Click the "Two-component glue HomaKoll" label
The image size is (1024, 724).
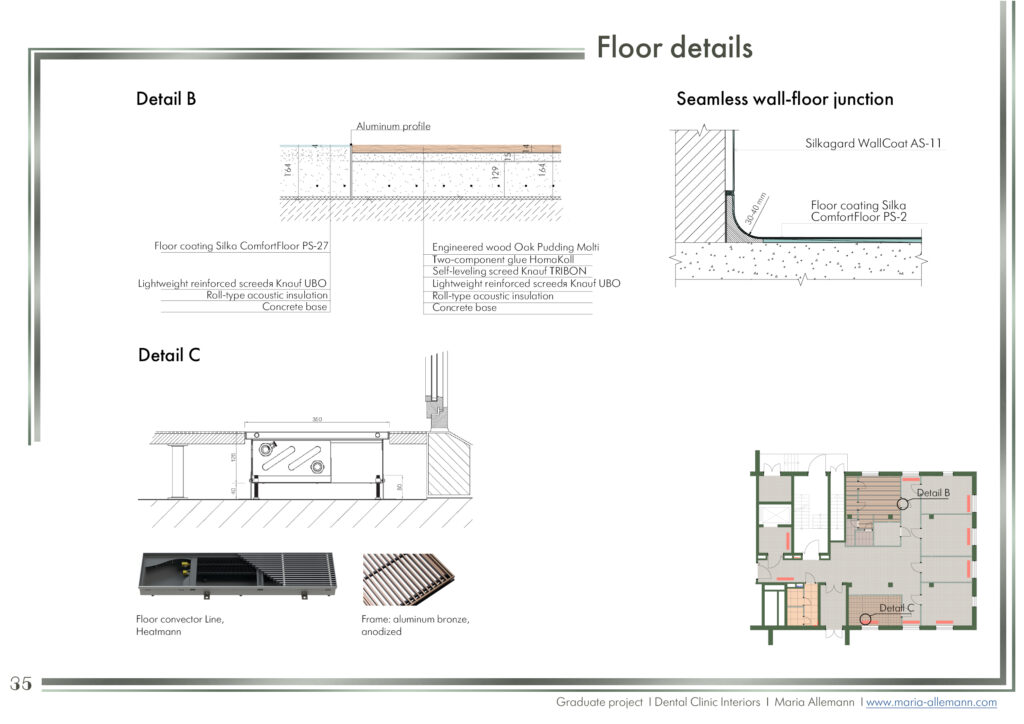point(503,259)
